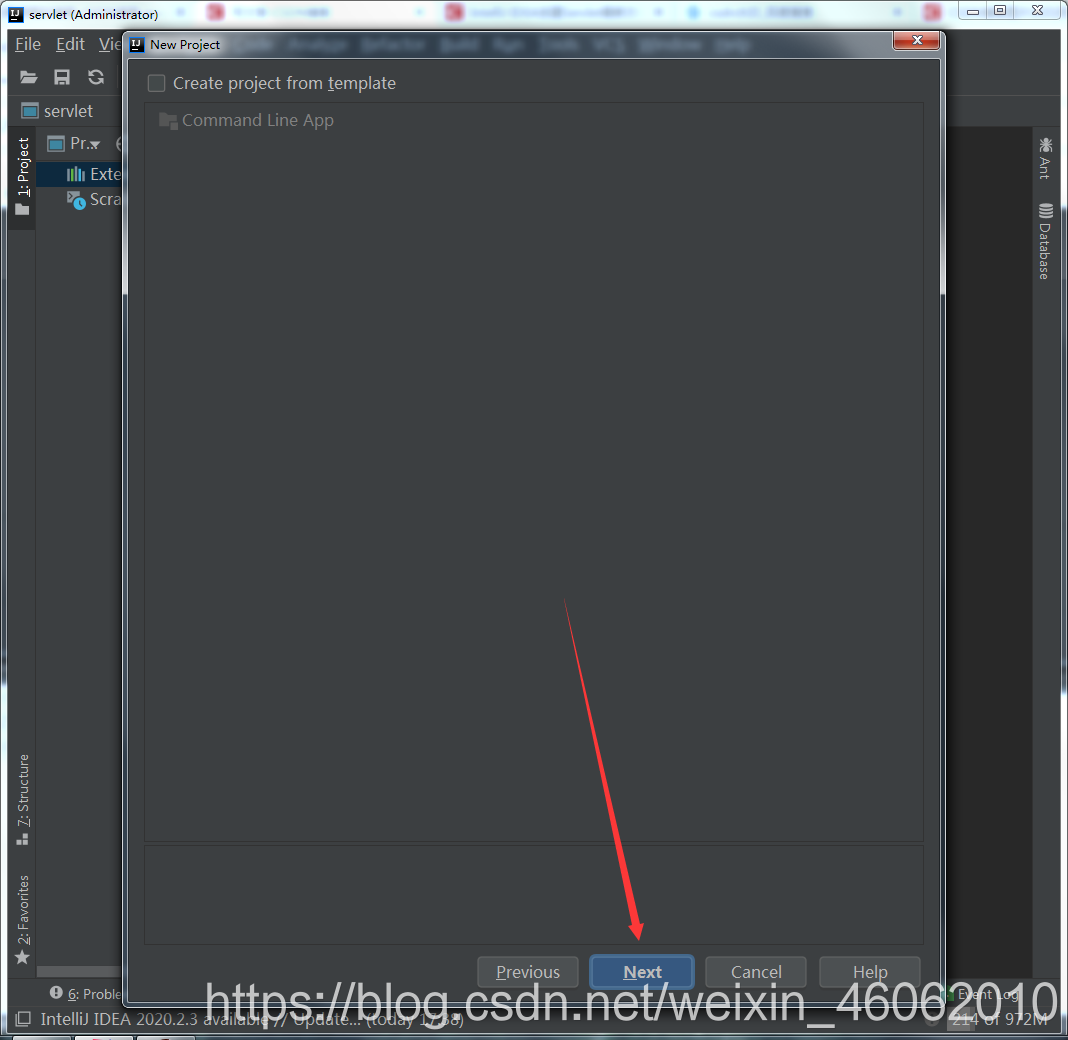The height and width of the screenshot is (1040, 1068).
Task: Open the 6: Problems tool window
Action: (x=86, y=994)
